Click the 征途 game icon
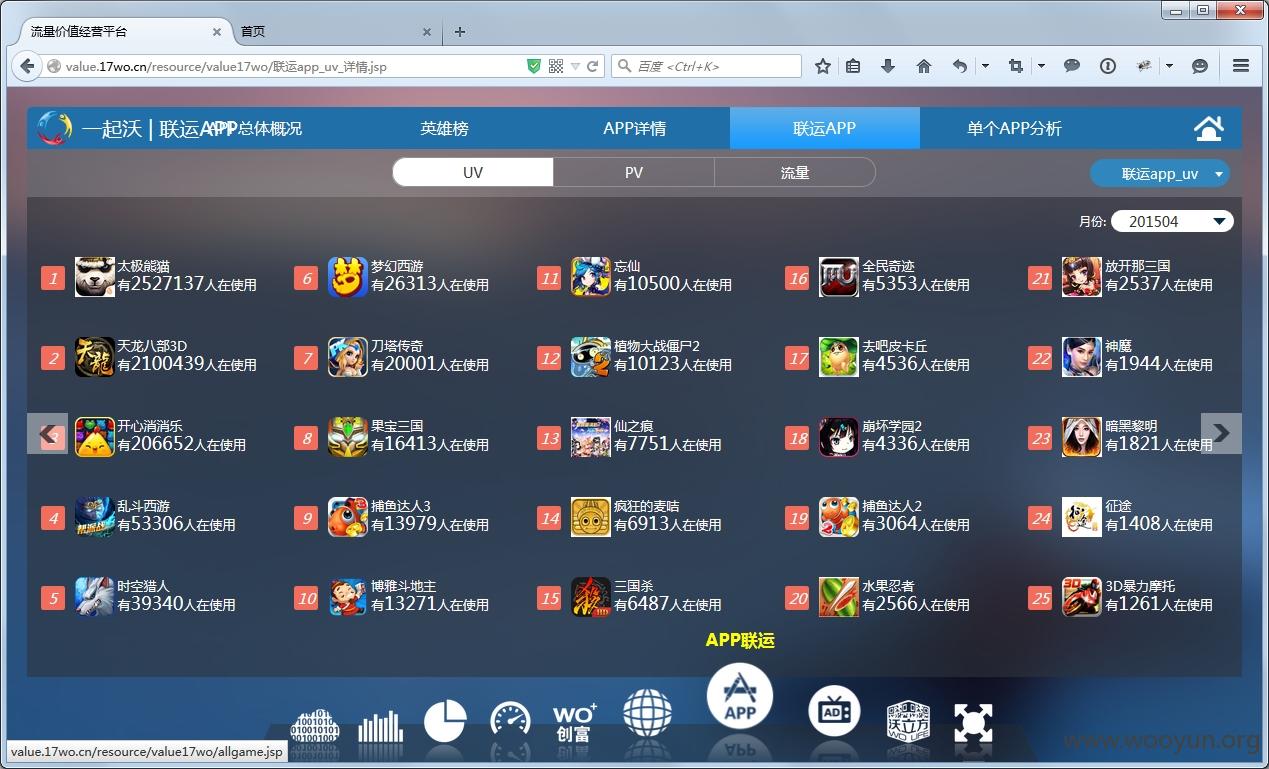Screen dimensions: 1269x769 pos(1082,517)
